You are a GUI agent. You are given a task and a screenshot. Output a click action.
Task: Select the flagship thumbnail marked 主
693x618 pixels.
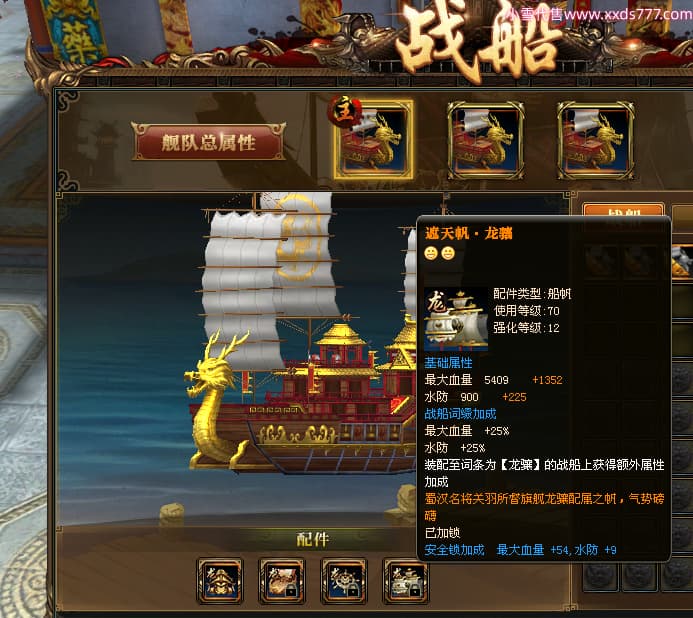click(x=373, y=140)
